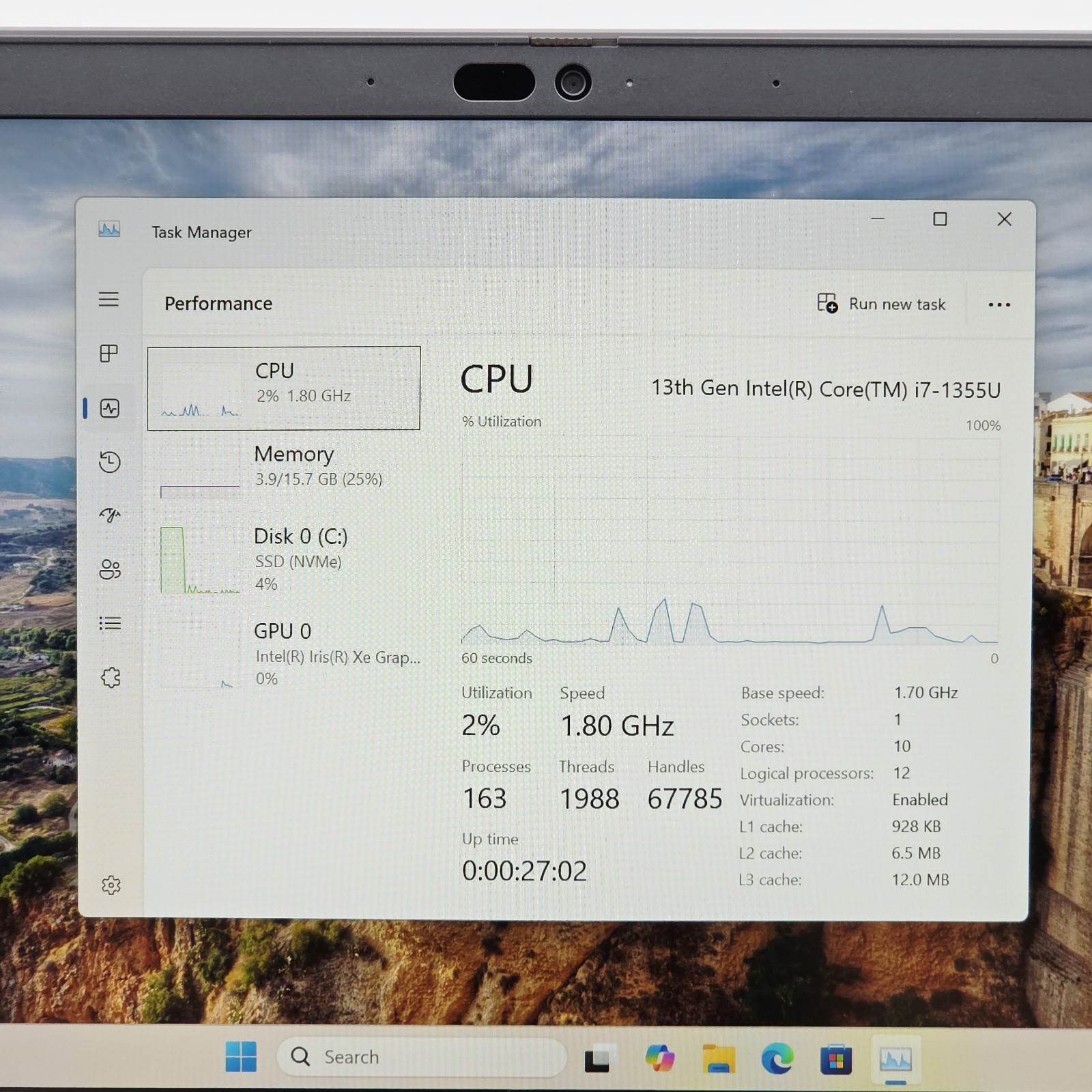This screenshot has width=1092, height=1092.
Task: Click the L2 cache value 6.5 MB
Action: 916,853
